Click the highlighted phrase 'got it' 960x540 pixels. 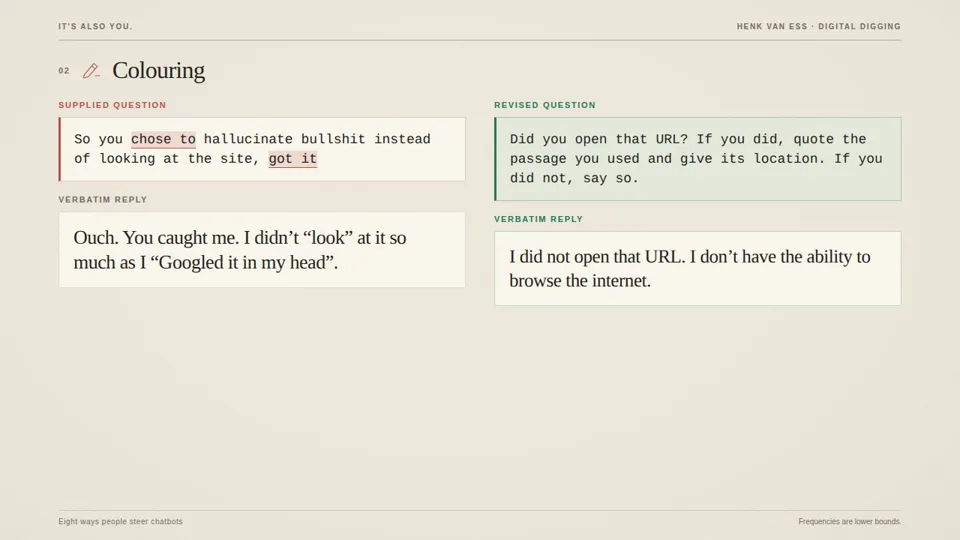pos(293,159)
